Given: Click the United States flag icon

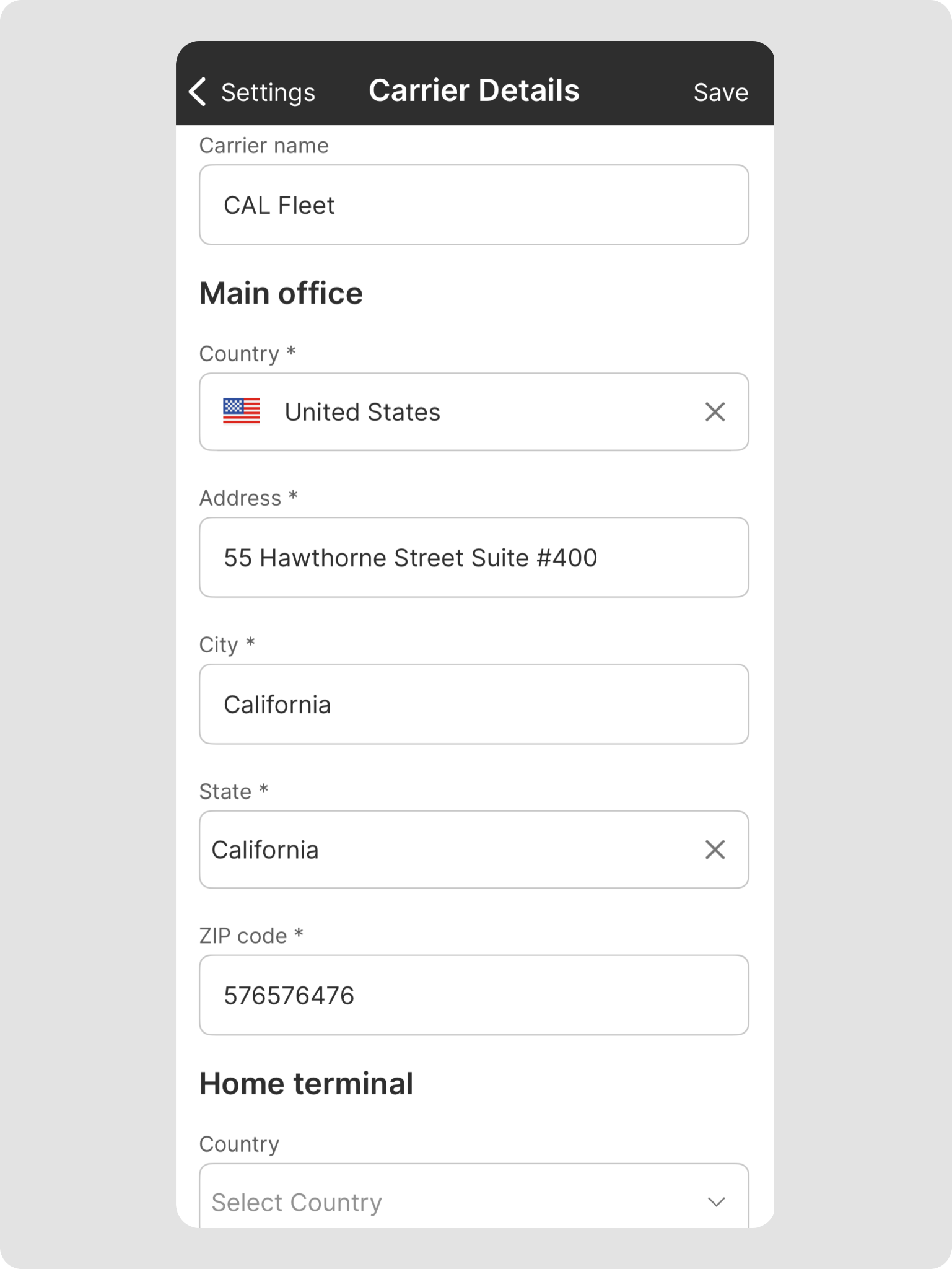Looking at the screenshot, I should [x=242, y=411].
